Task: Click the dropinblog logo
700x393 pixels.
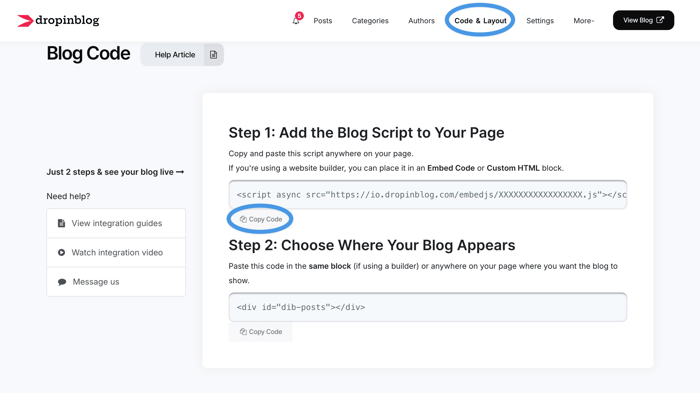Action: pyautogui.click(x=58, y=21)
